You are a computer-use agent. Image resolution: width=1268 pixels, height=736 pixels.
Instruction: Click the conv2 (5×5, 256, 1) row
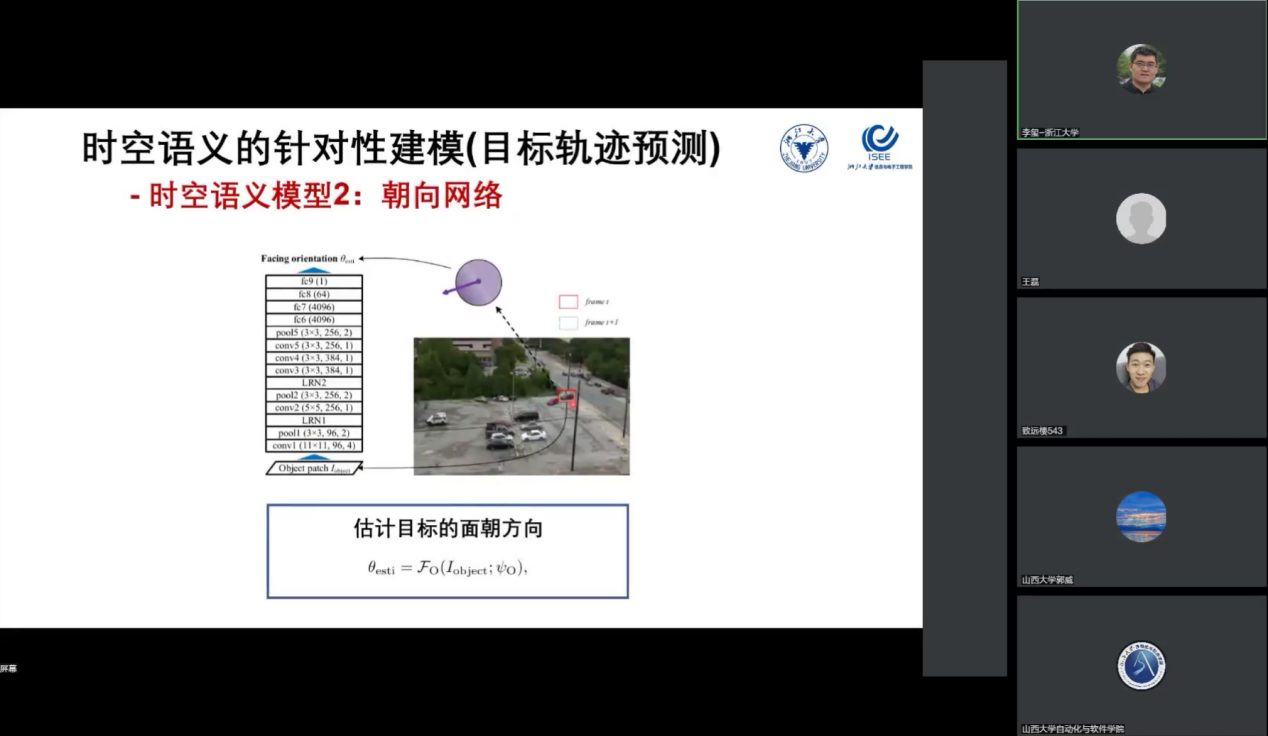314,408
